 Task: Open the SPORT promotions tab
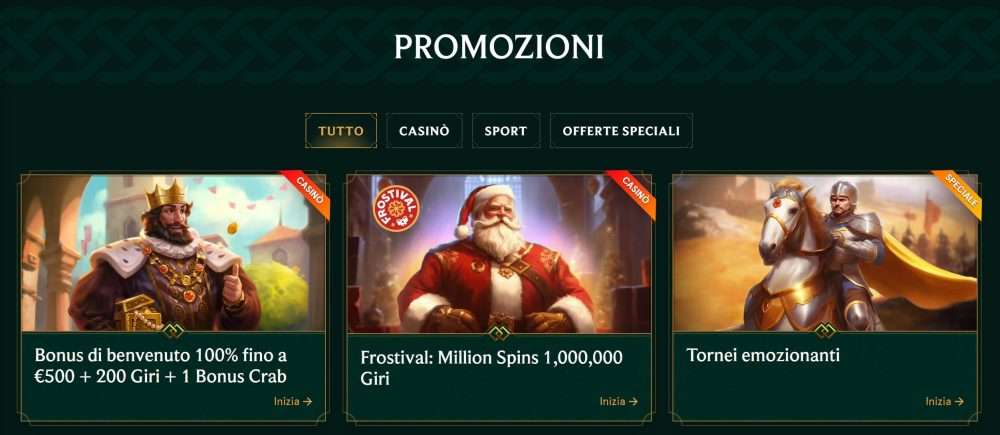506,131
